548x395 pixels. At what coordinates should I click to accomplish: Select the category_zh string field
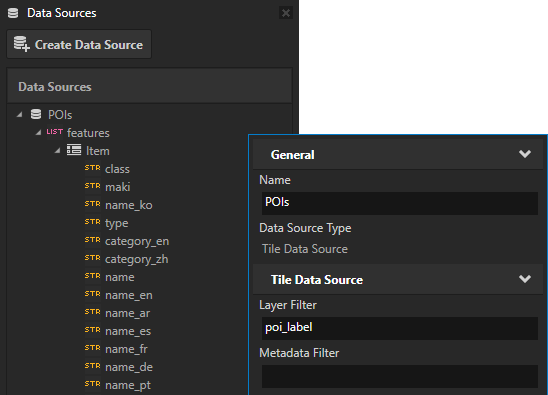point(137,259)
